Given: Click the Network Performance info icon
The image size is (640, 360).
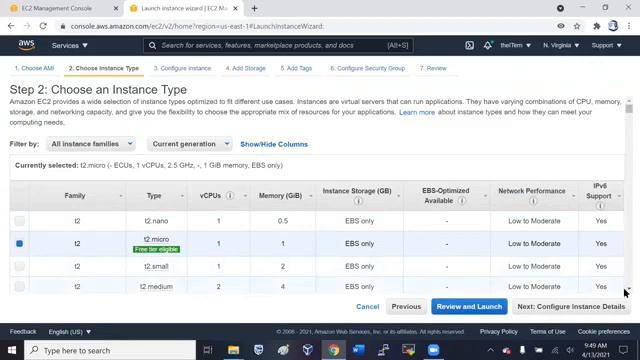Looking at the screenshot, I should pyautogui.click(x=533, y=201).
